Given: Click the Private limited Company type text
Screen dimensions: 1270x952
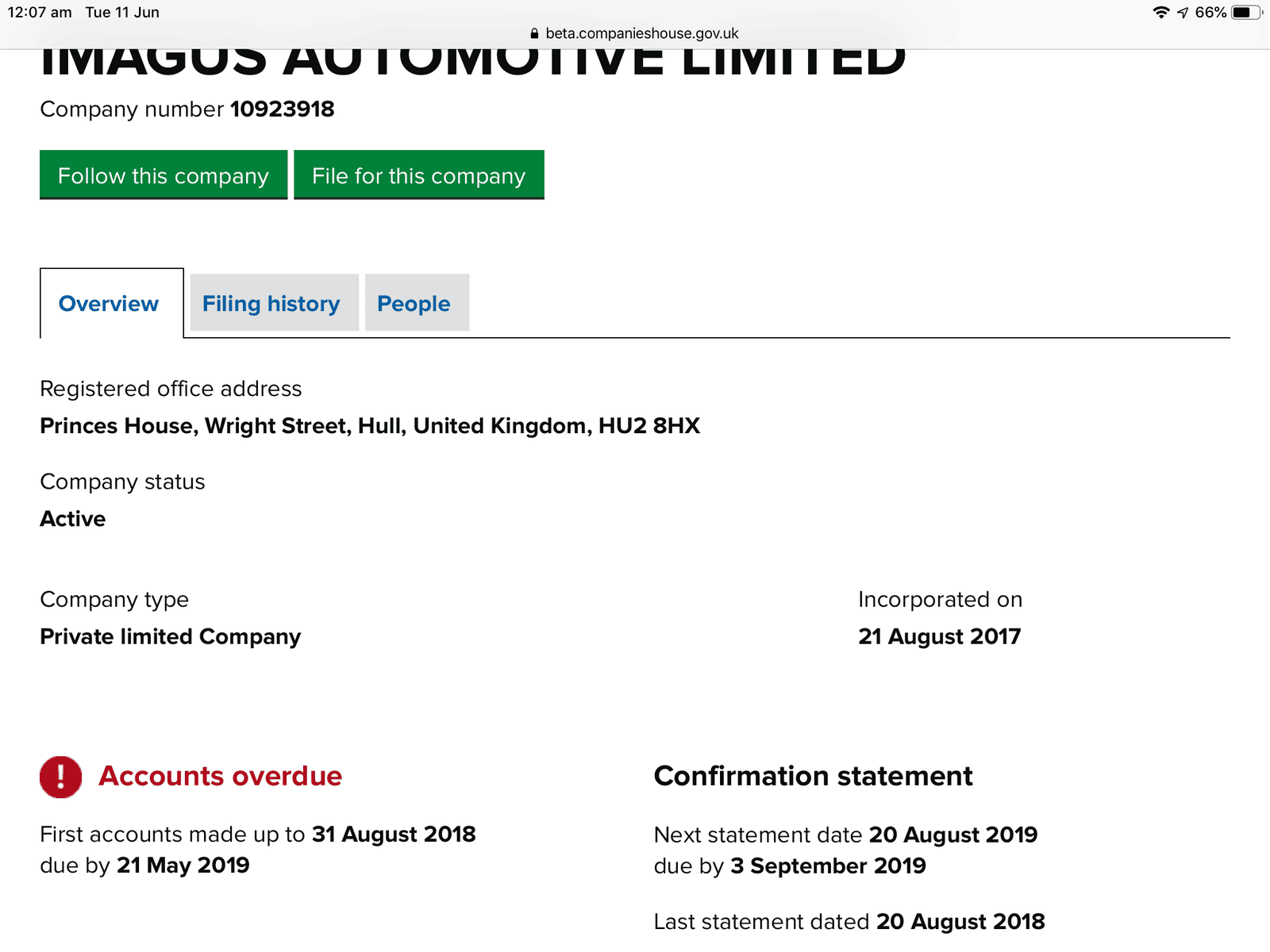Looking at the screenshot, I should pyautogui.click(x=171, y=637).
